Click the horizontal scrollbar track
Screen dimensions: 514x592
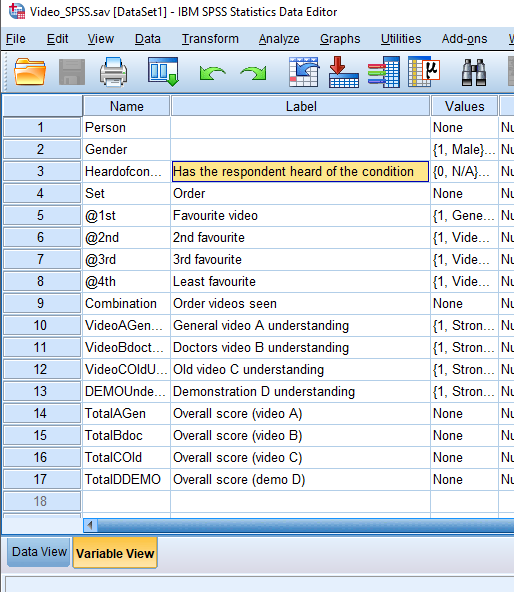[x=306, y=525]
